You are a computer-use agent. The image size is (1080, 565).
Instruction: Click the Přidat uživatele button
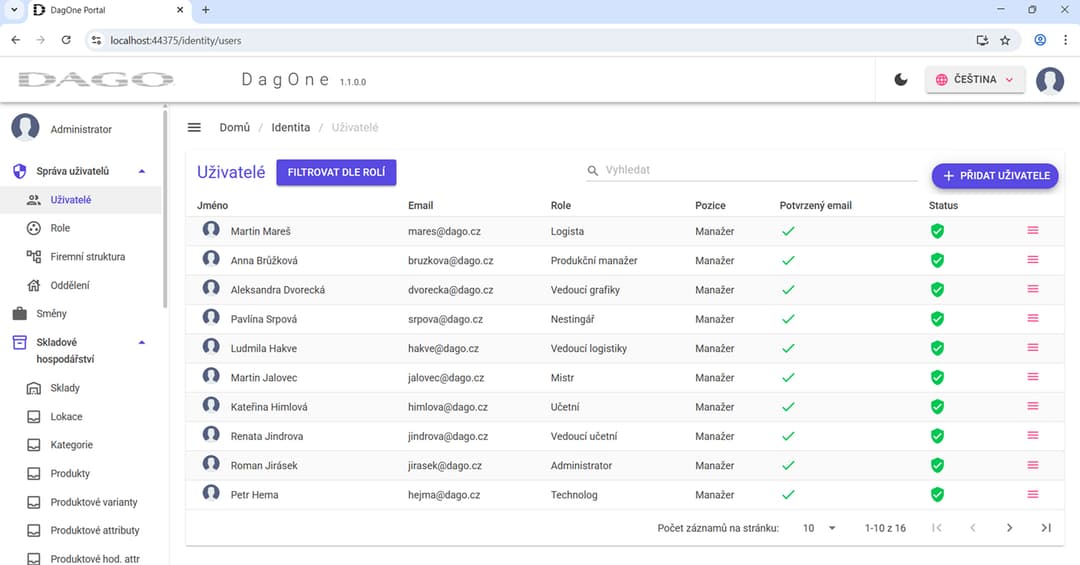click(x=995, y=176)
